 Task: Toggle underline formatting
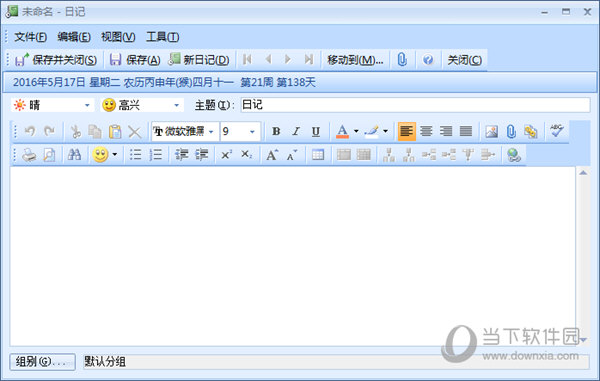click(316, 132)
